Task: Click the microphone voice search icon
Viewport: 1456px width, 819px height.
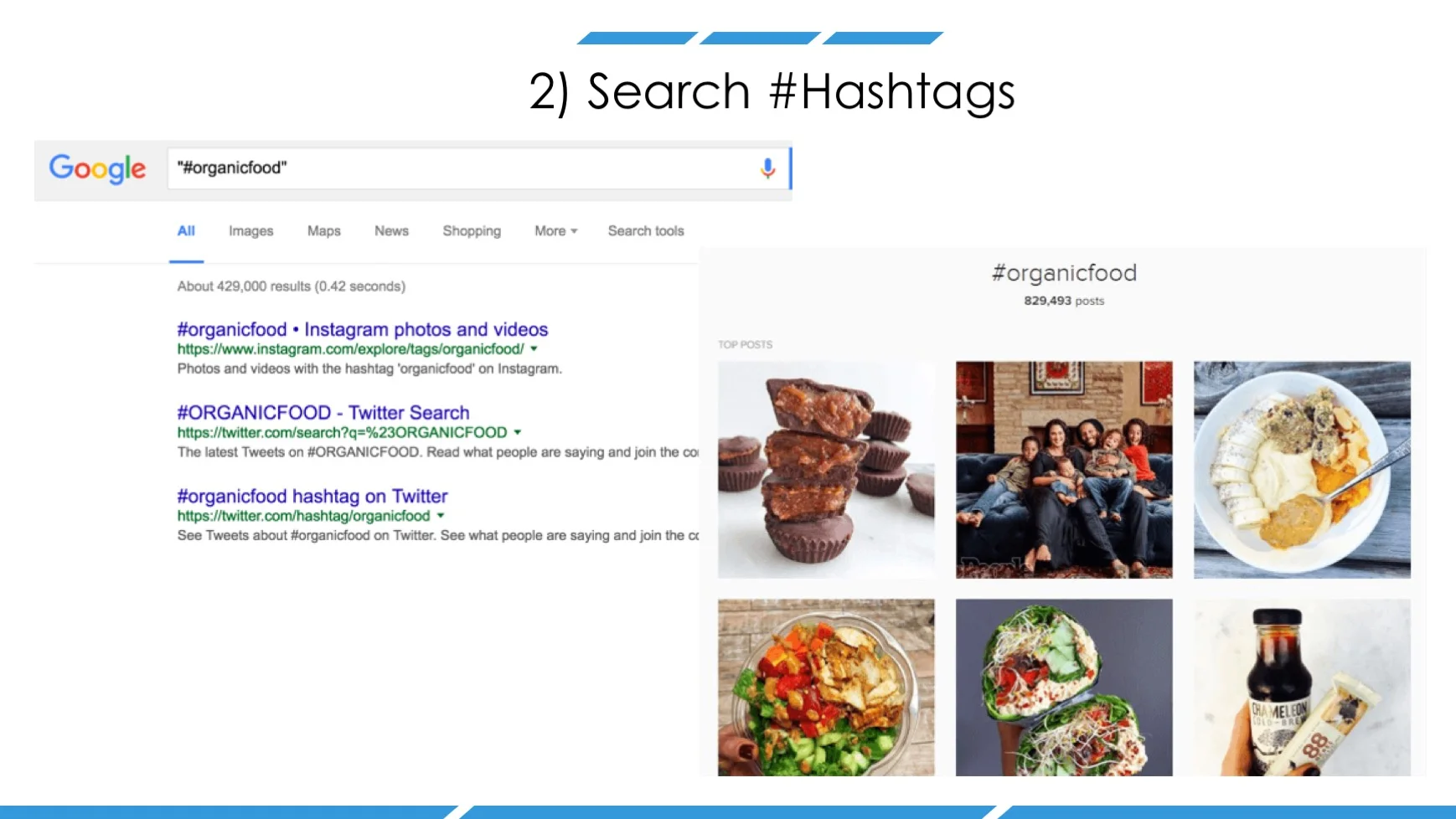Action: (x=767, y=168)
